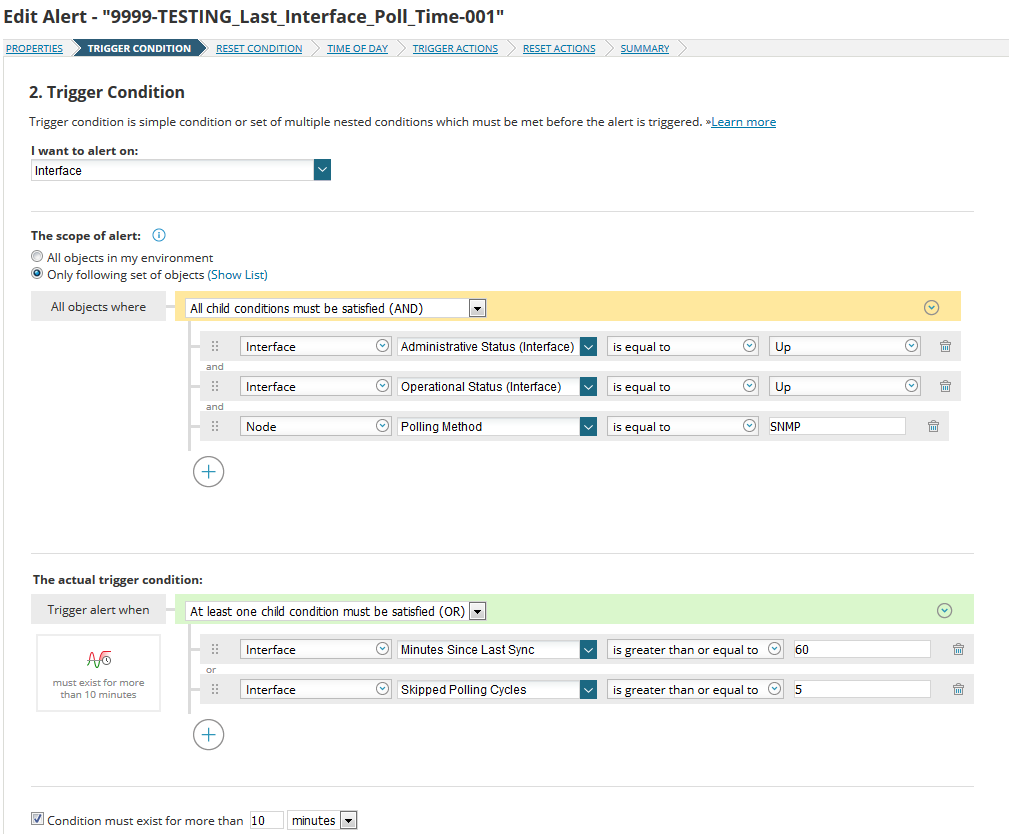The width and height of the screenshot is (1009, 834).
Task: Go to the Reset Condition tab
Action: (259, 48)
